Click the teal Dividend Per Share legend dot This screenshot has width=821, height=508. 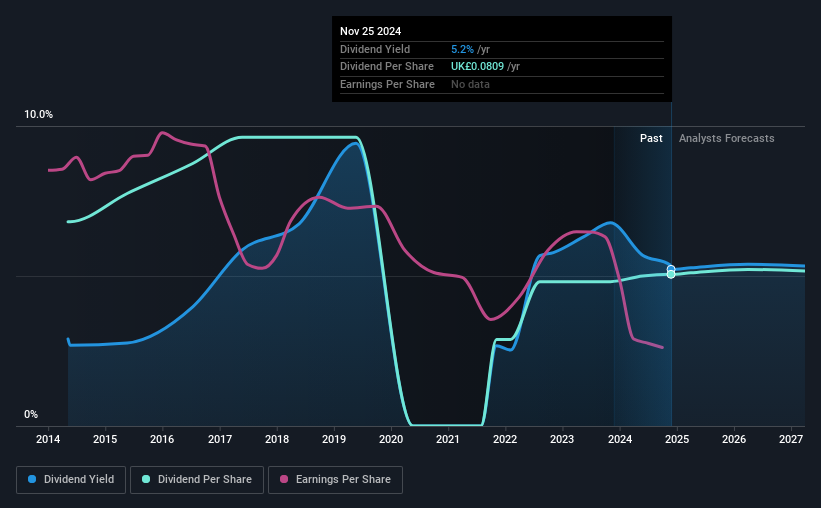tap(146, 479)
